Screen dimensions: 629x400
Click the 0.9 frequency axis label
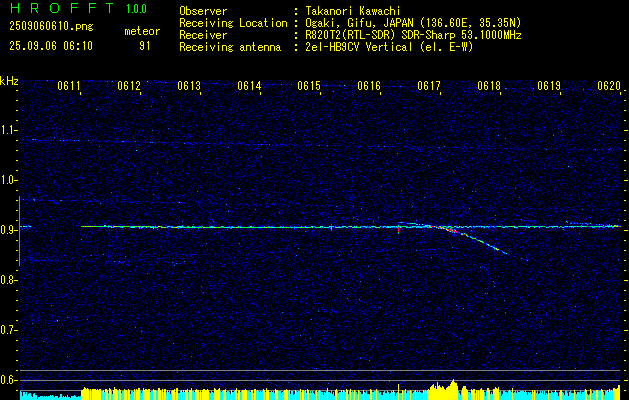9,230
